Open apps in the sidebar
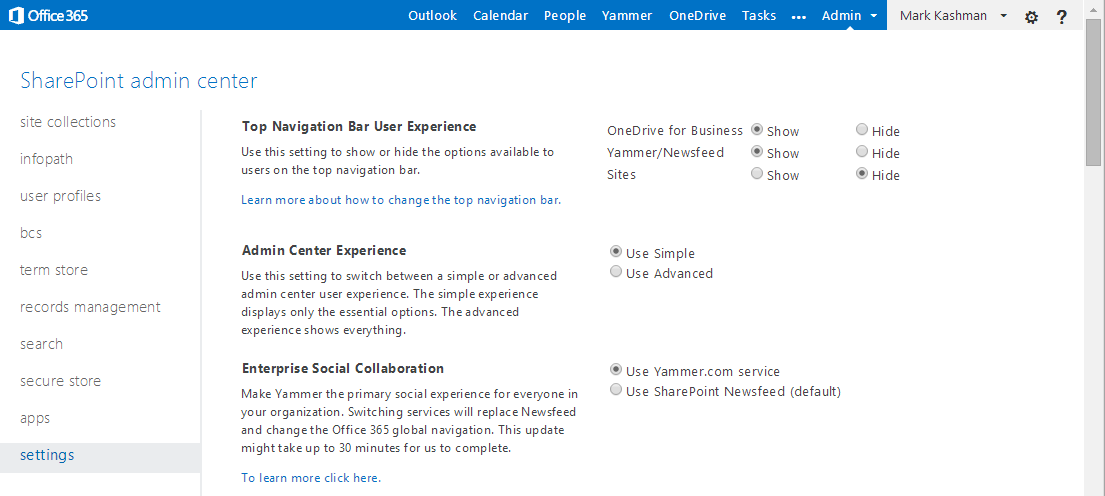The image size is (1105, 496). click(35, 418)
